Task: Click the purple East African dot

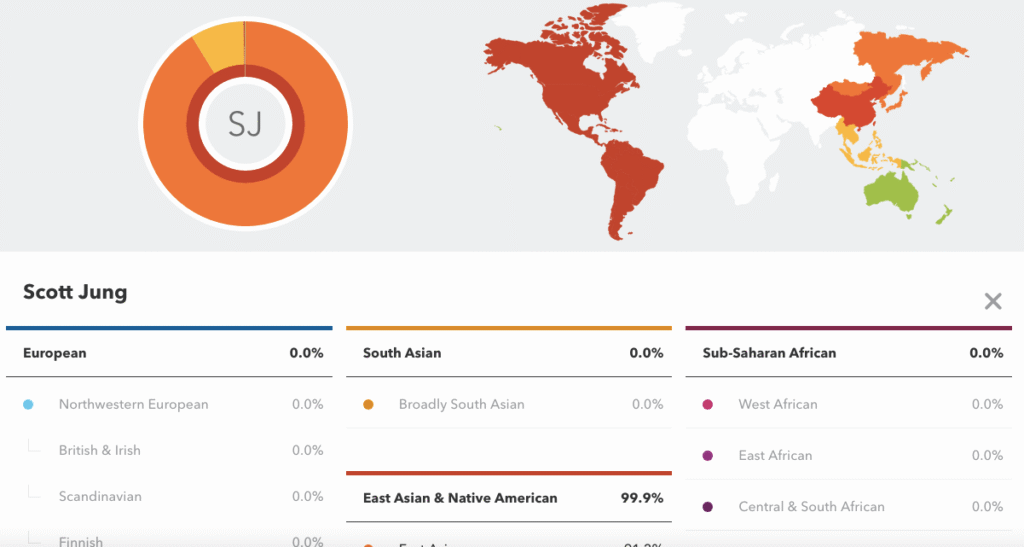Action: (x=708, y=455)
